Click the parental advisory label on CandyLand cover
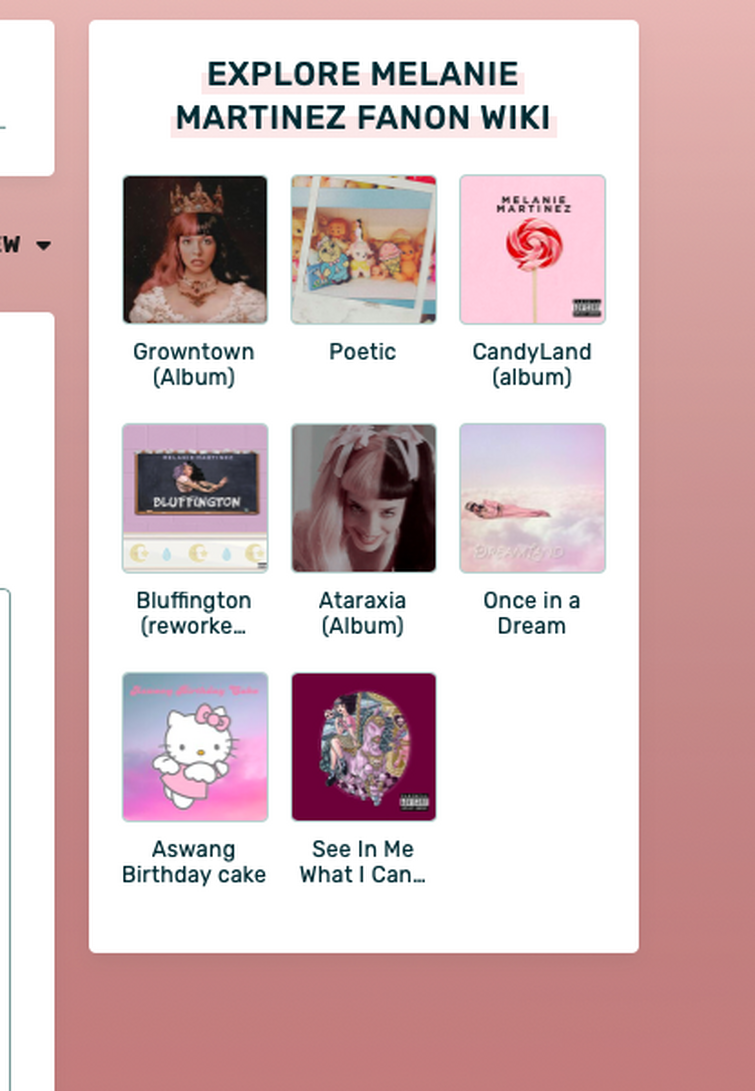Screen dimensions: 755x1091 (x=587, y=308)
